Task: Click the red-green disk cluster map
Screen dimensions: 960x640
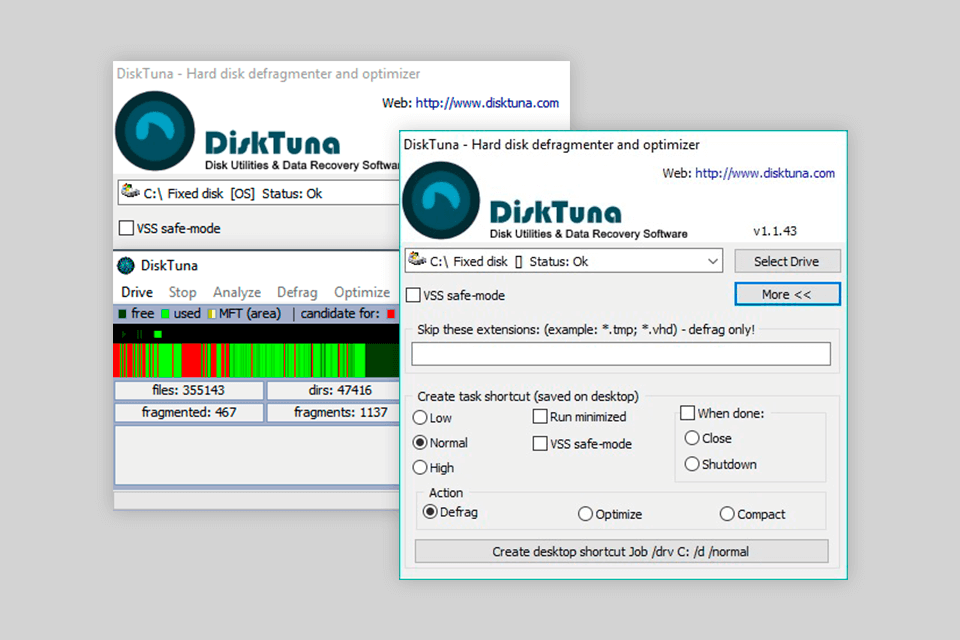Action: click(256, 360)
